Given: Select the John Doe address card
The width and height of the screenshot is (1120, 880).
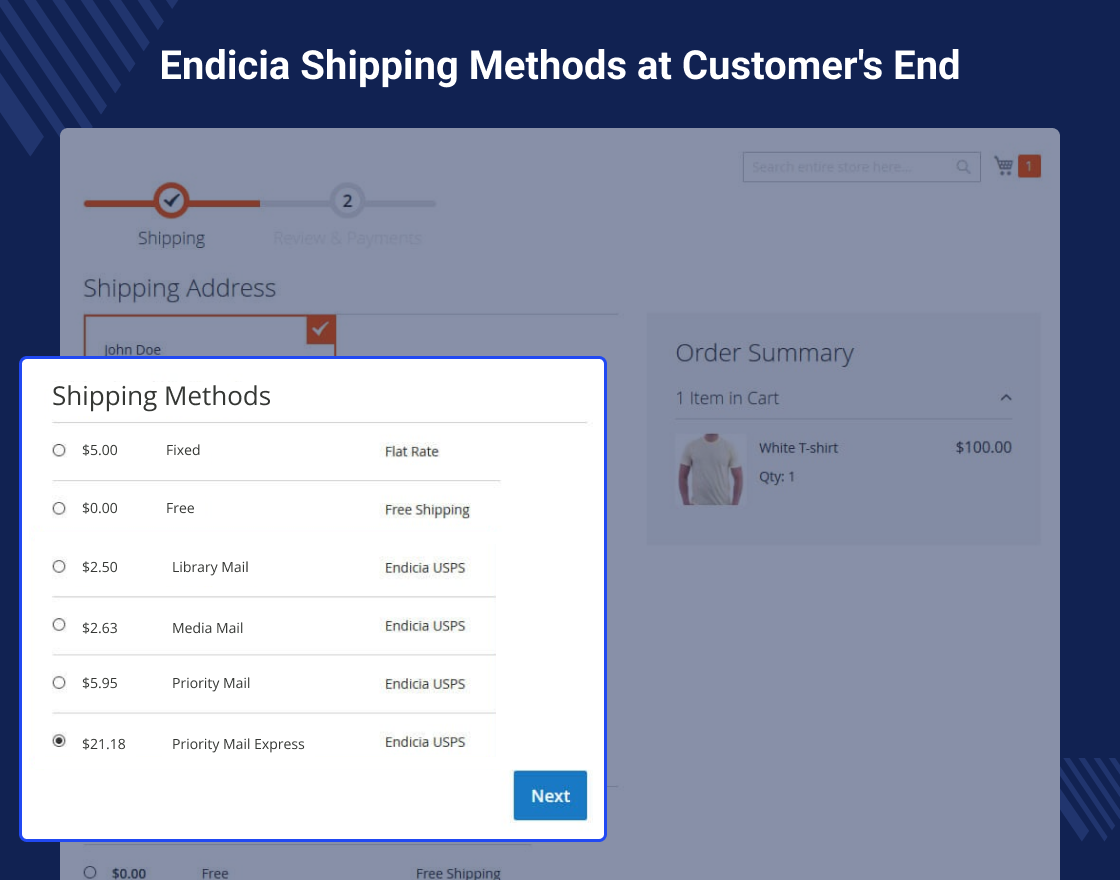Looking at the screenshot, I should [x=209, y=337].
